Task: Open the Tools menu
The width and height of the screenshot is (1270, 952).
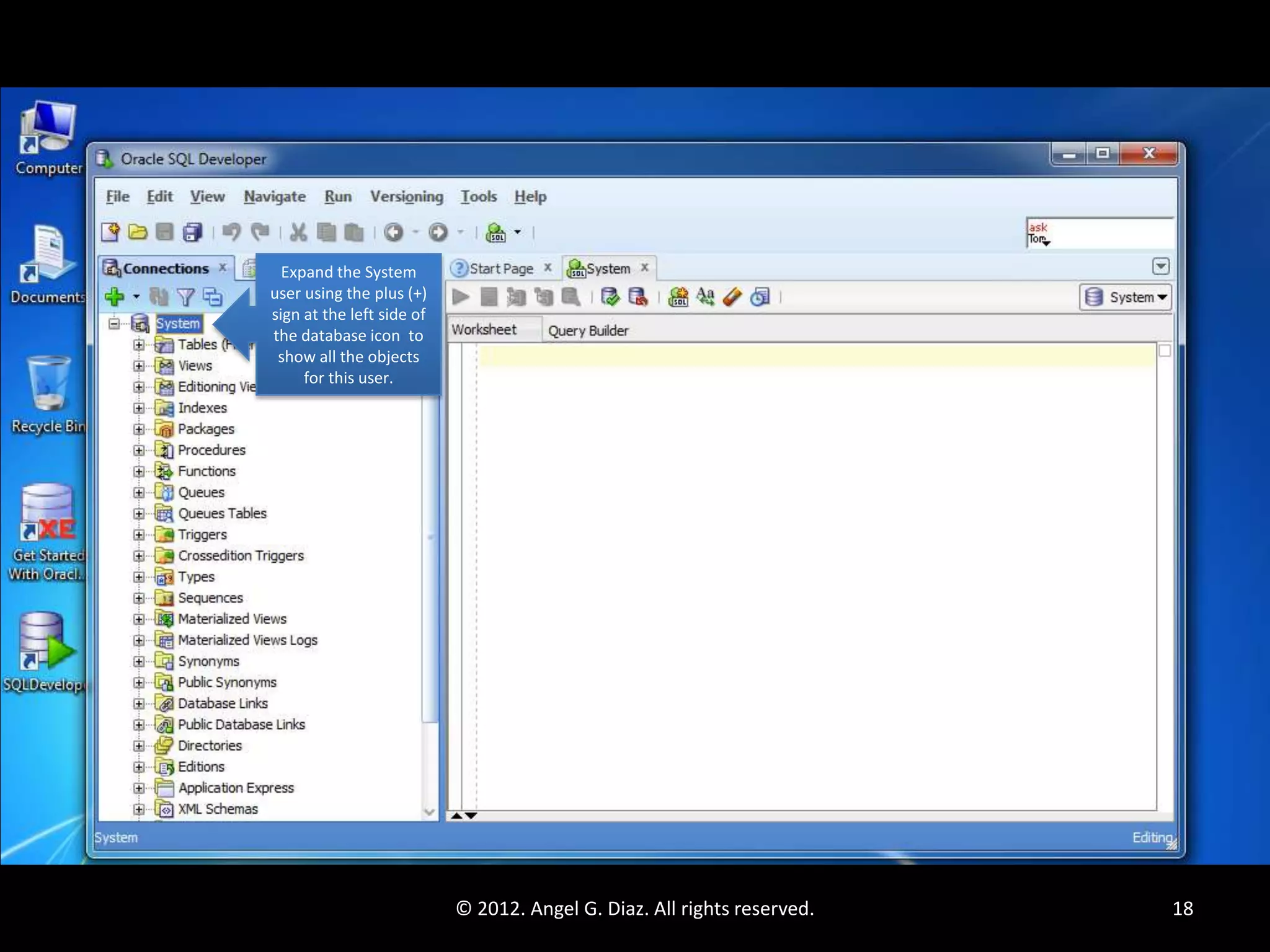Action: coord(478,197)
